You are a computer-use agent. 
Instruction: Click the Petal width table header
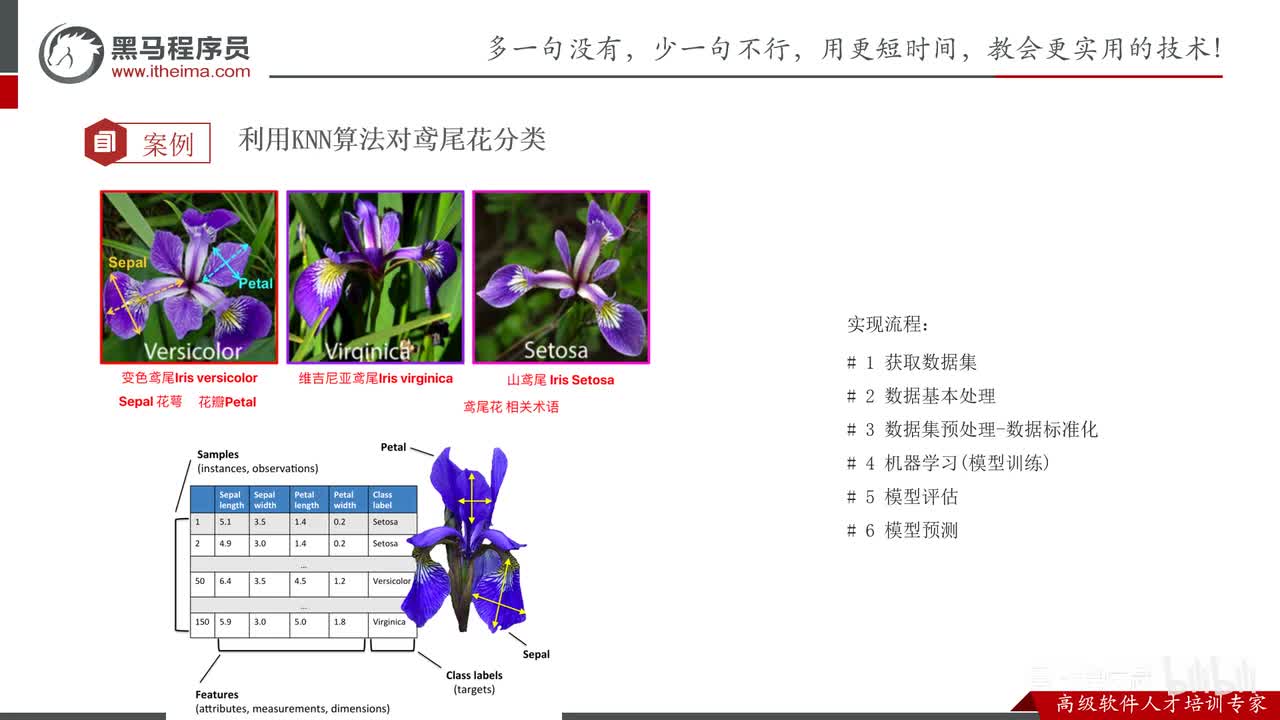tap(348, 500)
